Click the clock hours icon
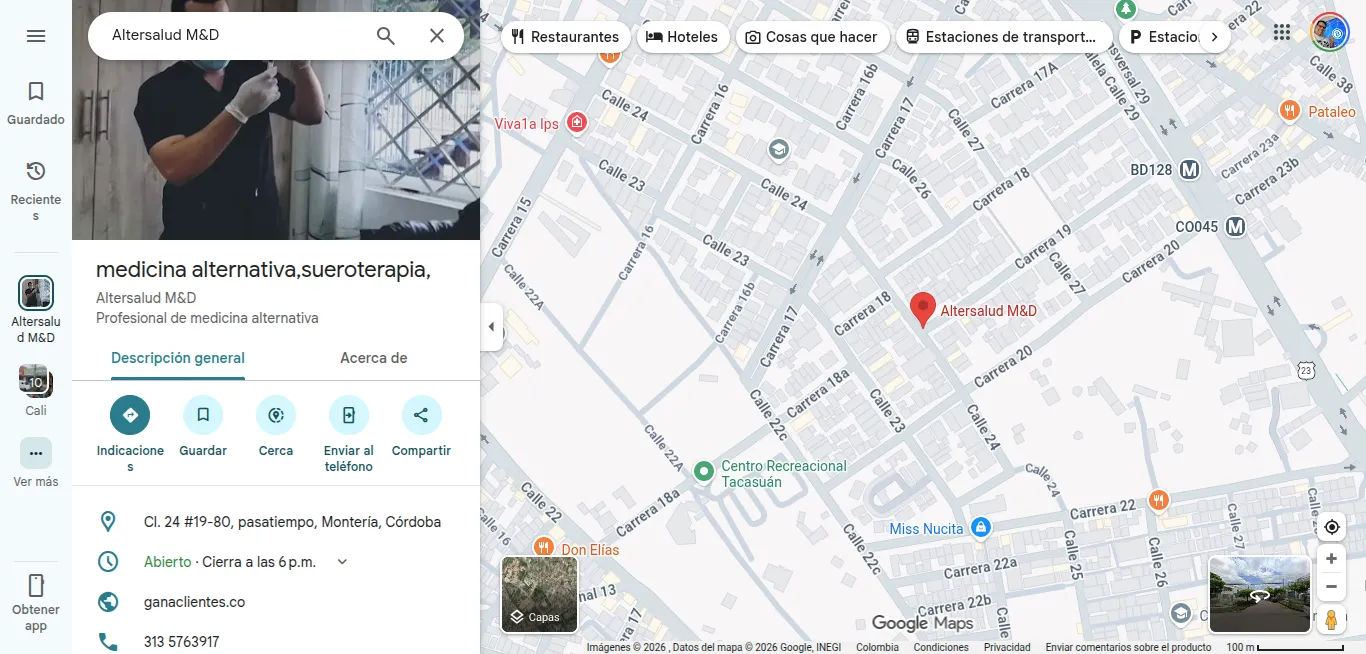The height and width of the screenshot is (654, 1366). tap(108, 562)
